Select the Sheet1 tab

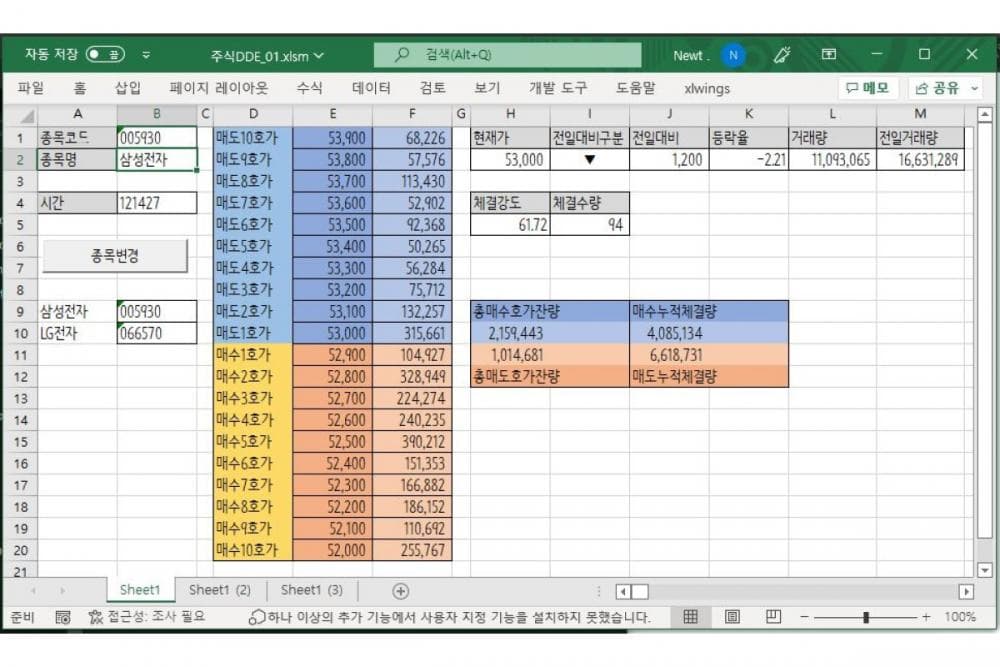[140, 590]
